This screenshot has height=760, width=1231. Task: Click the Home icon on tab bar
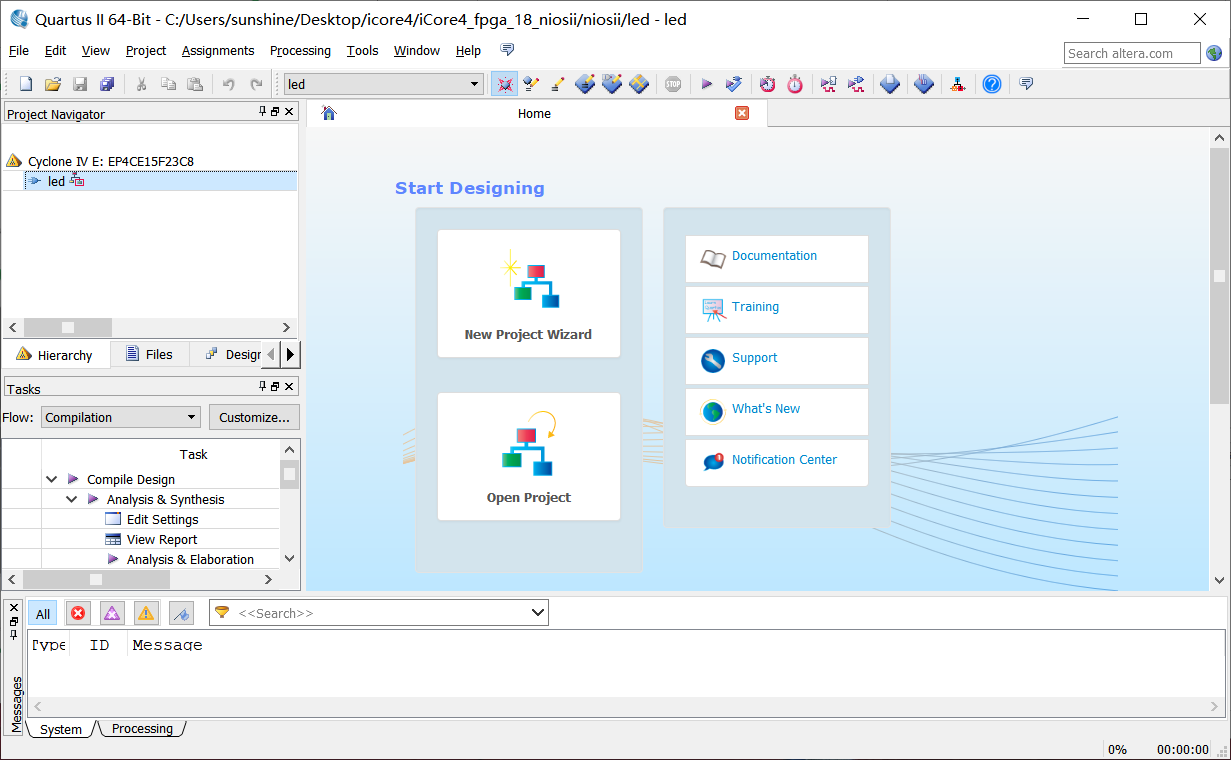point(329,113)
